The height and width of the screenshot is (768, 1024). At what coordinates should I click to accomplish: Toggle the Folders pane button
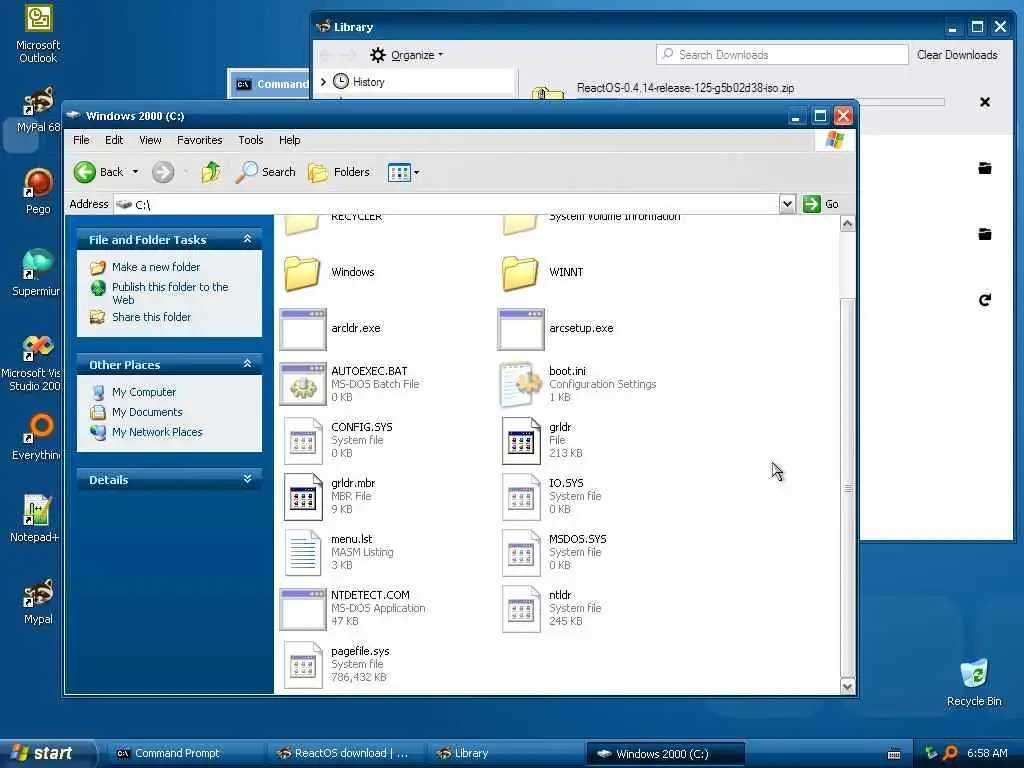339,172
